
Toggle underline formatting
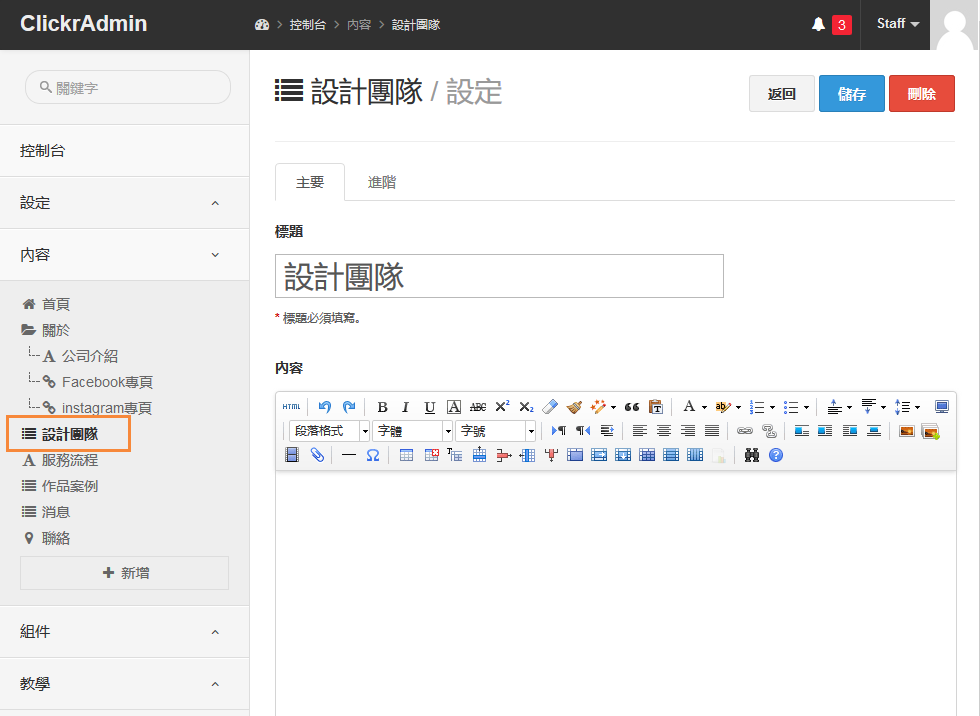[429, 407]
